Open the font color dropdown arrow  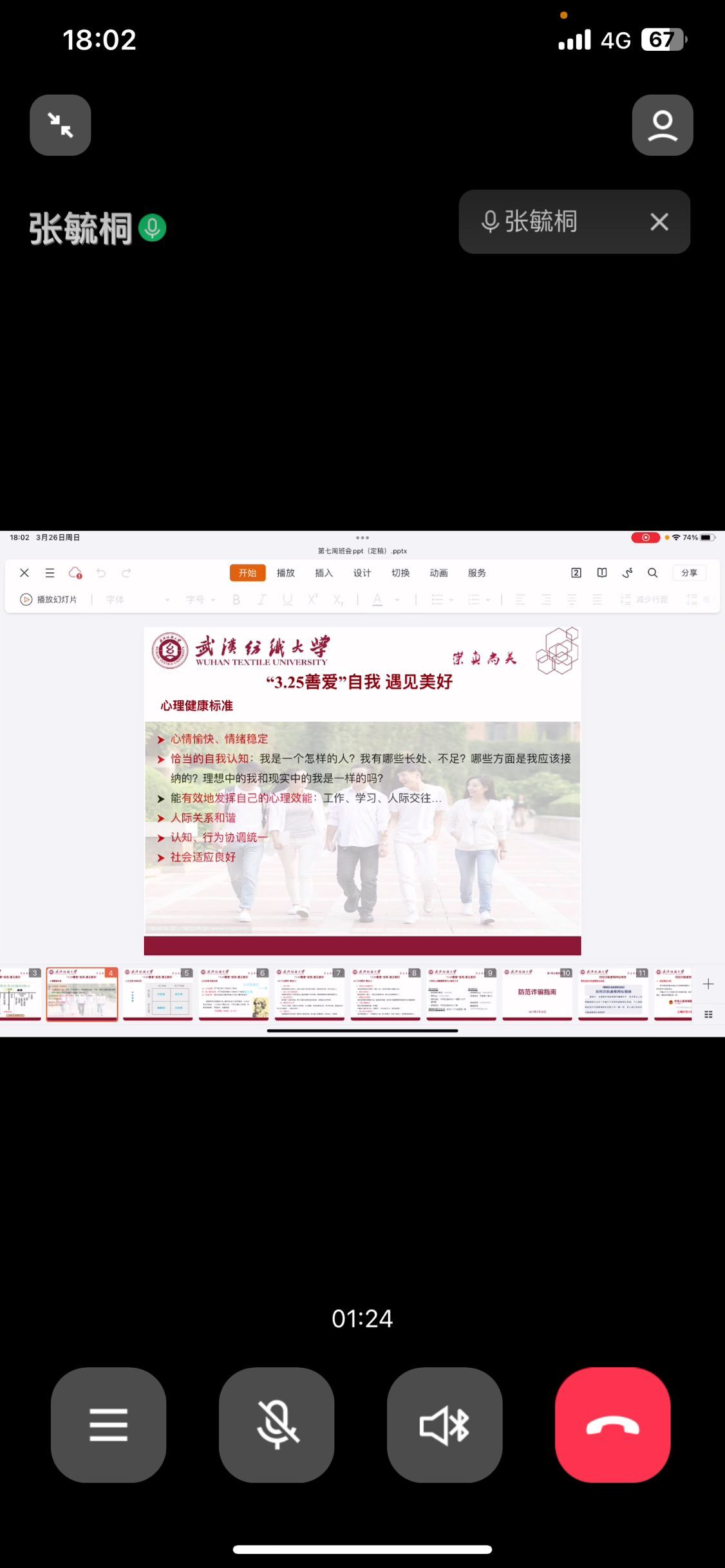(397, 600)
